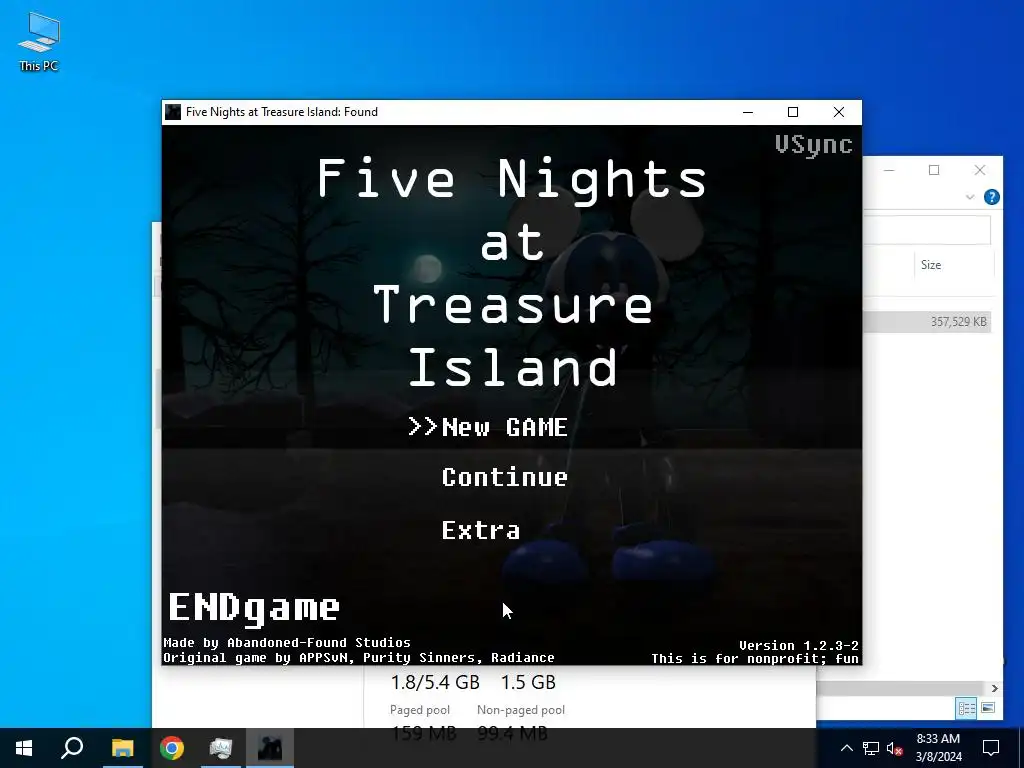
Task: Switch Explorer to large icons view
Action: (987, 708)
